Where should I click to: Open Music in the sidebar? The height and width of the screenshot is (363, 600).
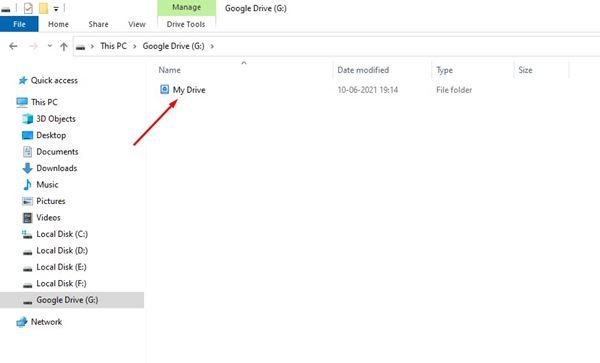pyautogui.click(x=47, y=184)
